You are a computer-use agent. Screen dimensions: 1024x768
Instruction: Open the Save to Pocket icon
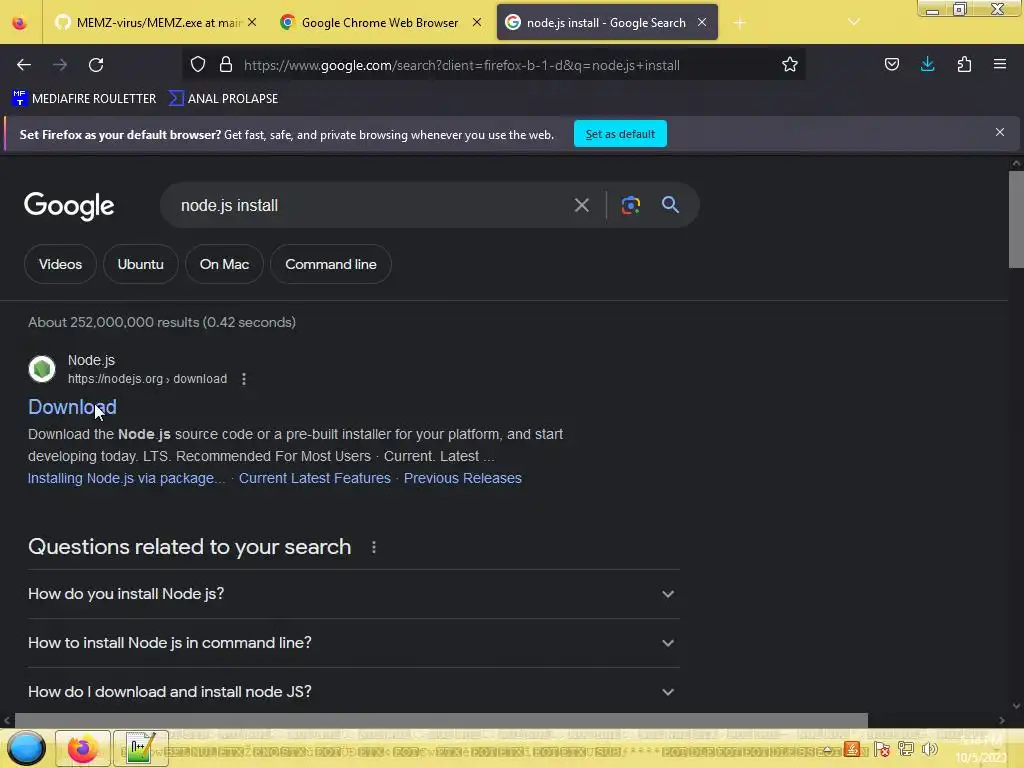[891, 65]
